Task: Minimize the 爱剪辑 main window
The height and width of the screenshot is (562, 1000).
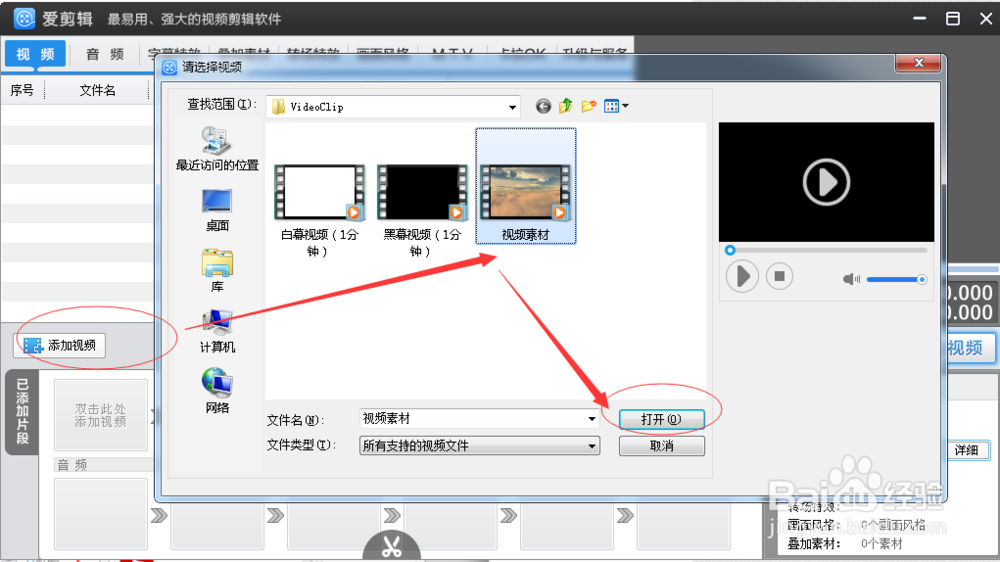Action: 919,18
